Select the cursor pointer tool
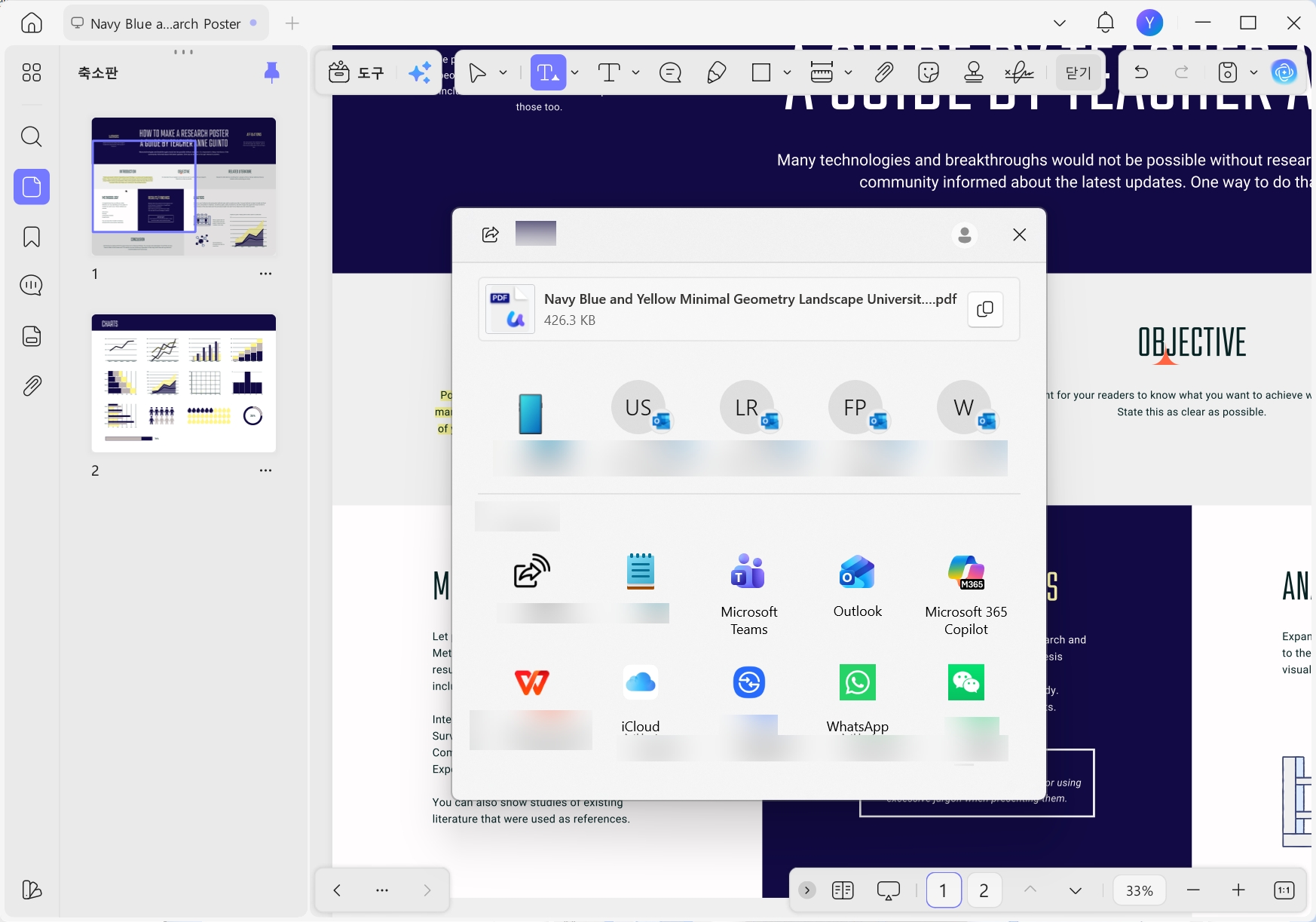 477,72
